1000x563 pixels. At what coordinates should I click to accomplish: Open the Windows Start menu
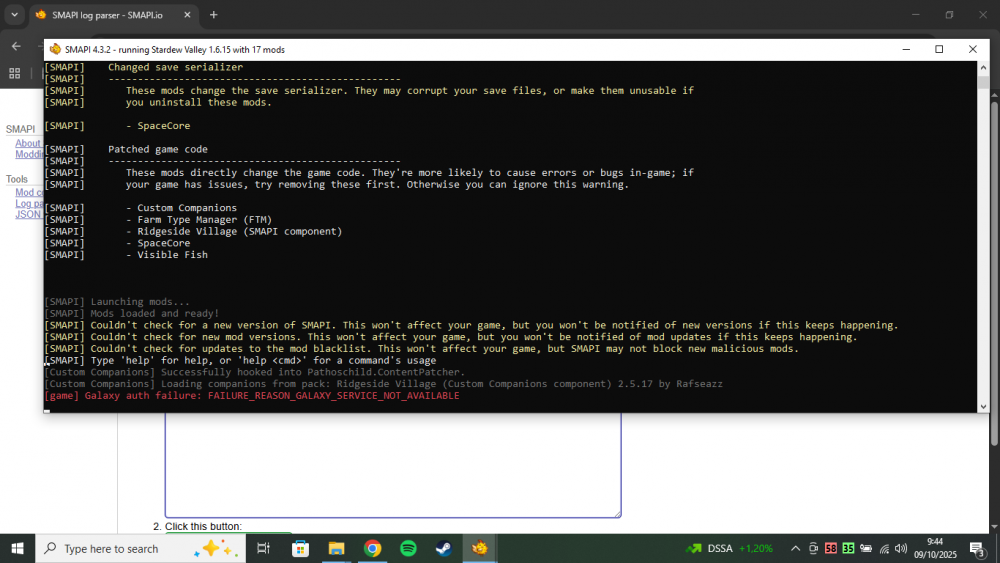(17, 548)
